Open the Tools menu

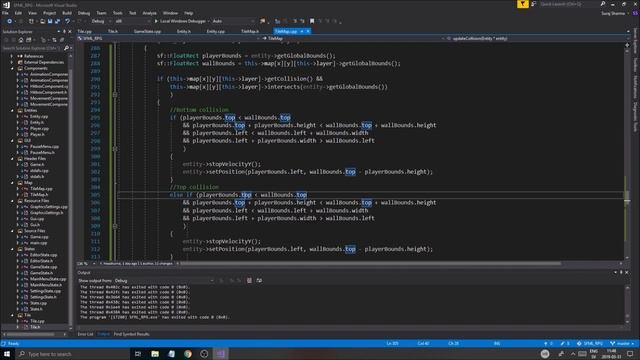[118, 13]
